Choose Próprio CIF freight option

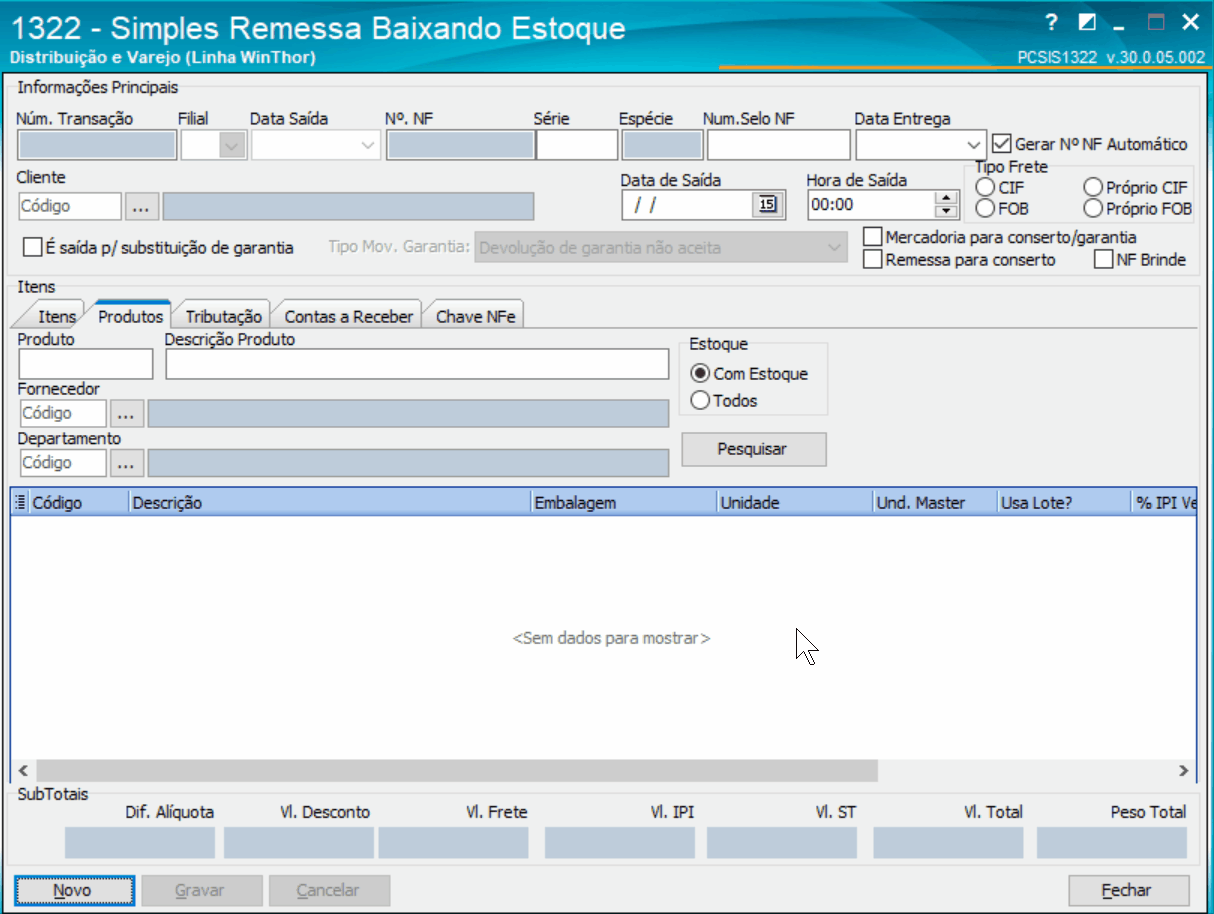coord(1093,187)
